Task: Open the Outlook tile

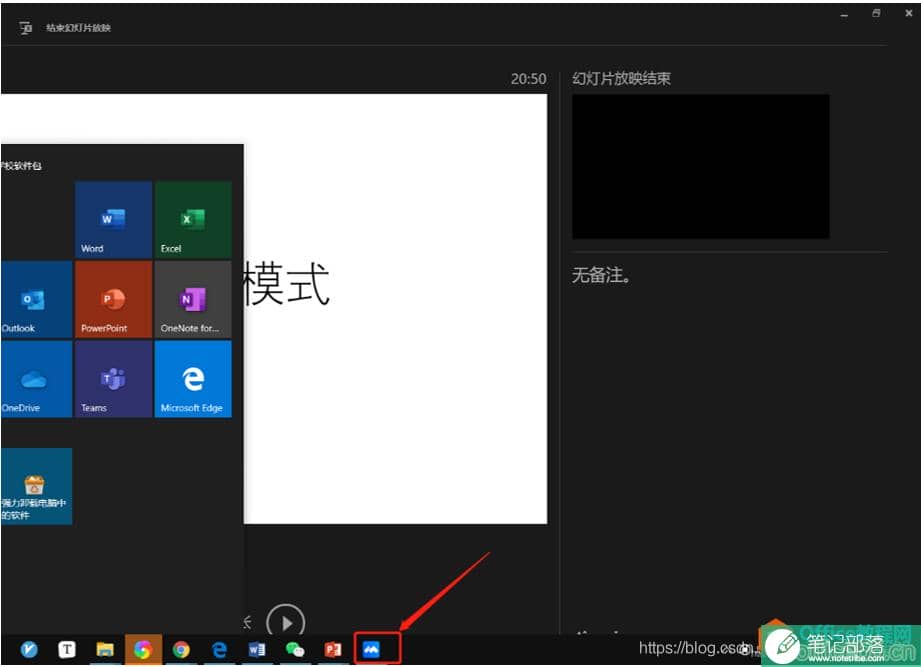Action: 36,299
